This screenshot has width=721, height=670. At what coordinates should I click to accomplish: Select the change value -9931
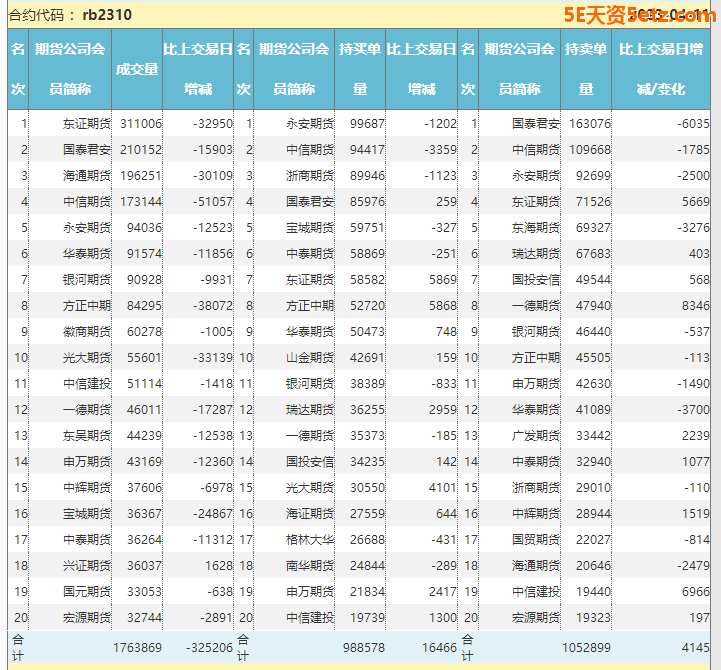(x=217, y=280)
